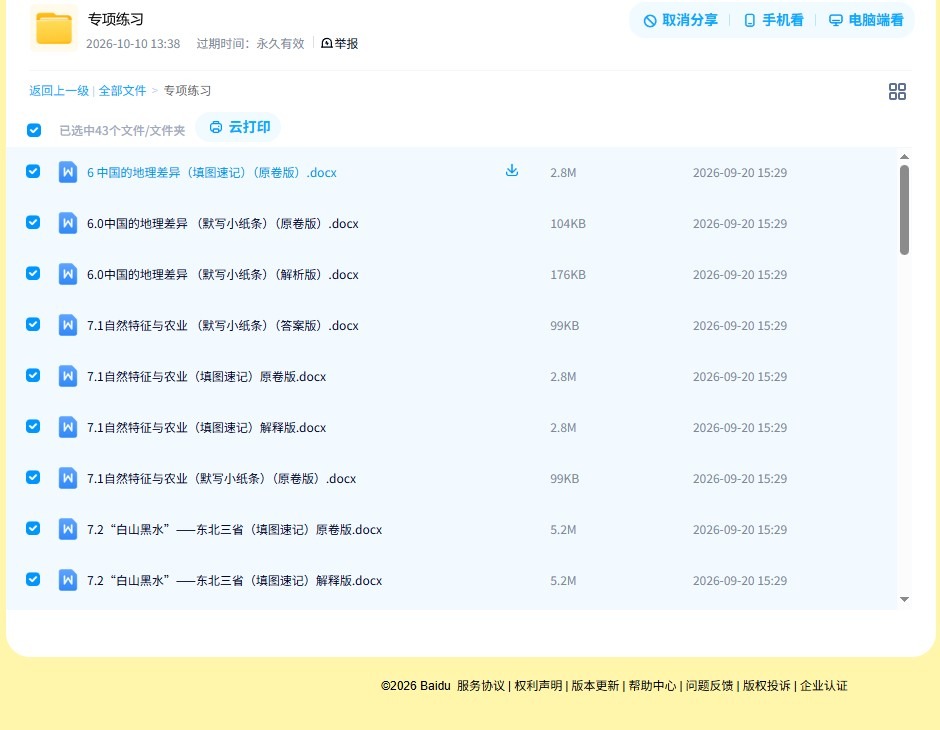Screen dimensions: 940x730
Task: Open 服务协议 footer link
Action: pos(481,686)
